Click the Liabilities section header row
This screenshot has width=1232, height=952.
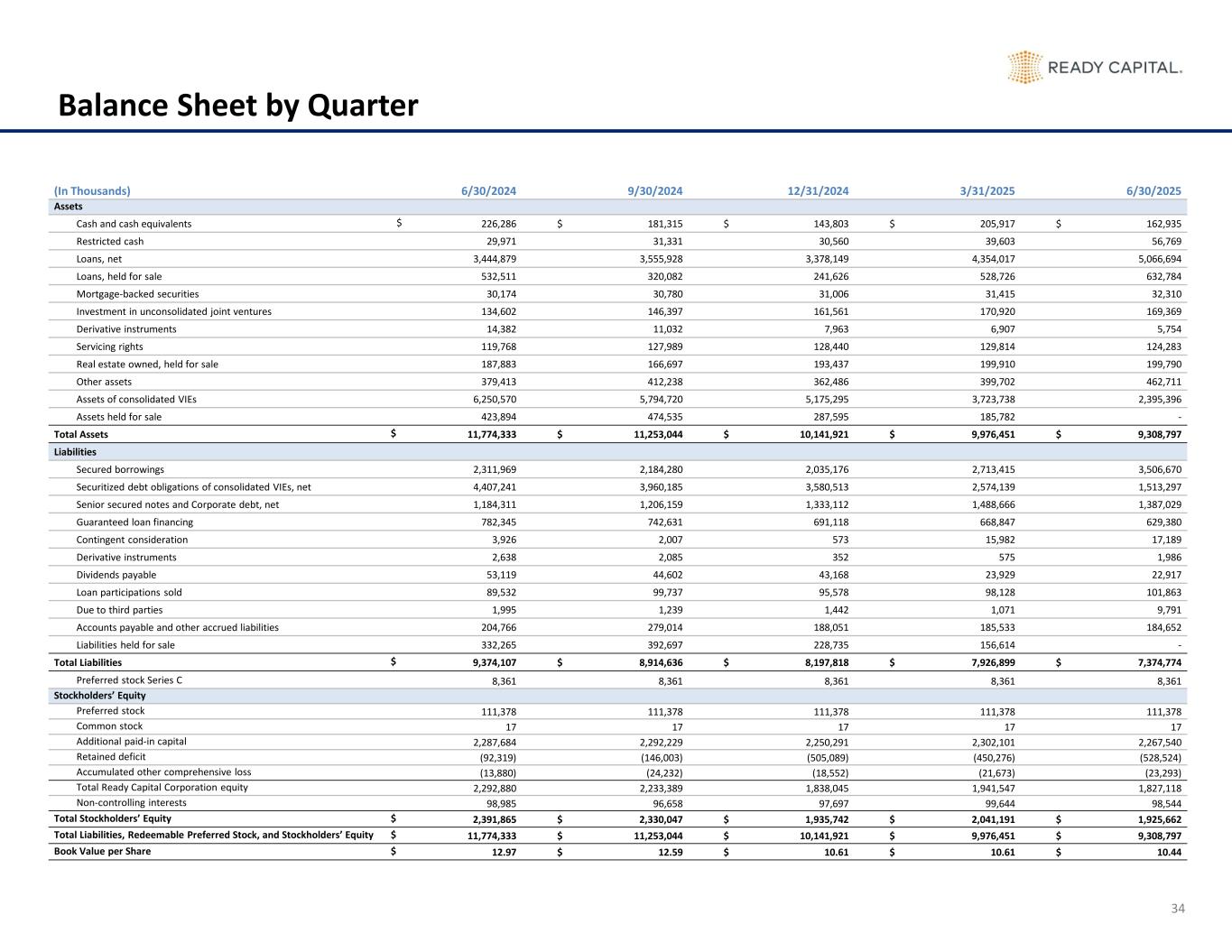[x=75, y=452]
